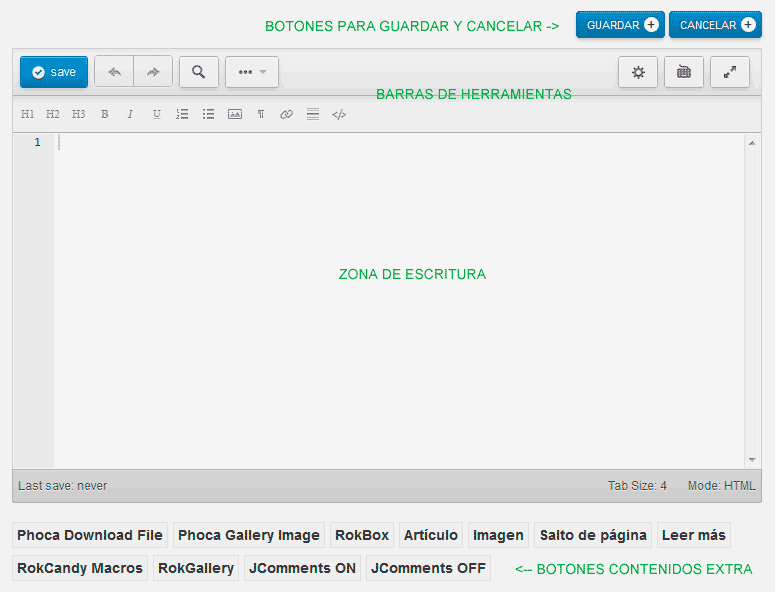Apply H1 heading from toolbar
This screenshot has height=592, width=775.
click(27, 115)
